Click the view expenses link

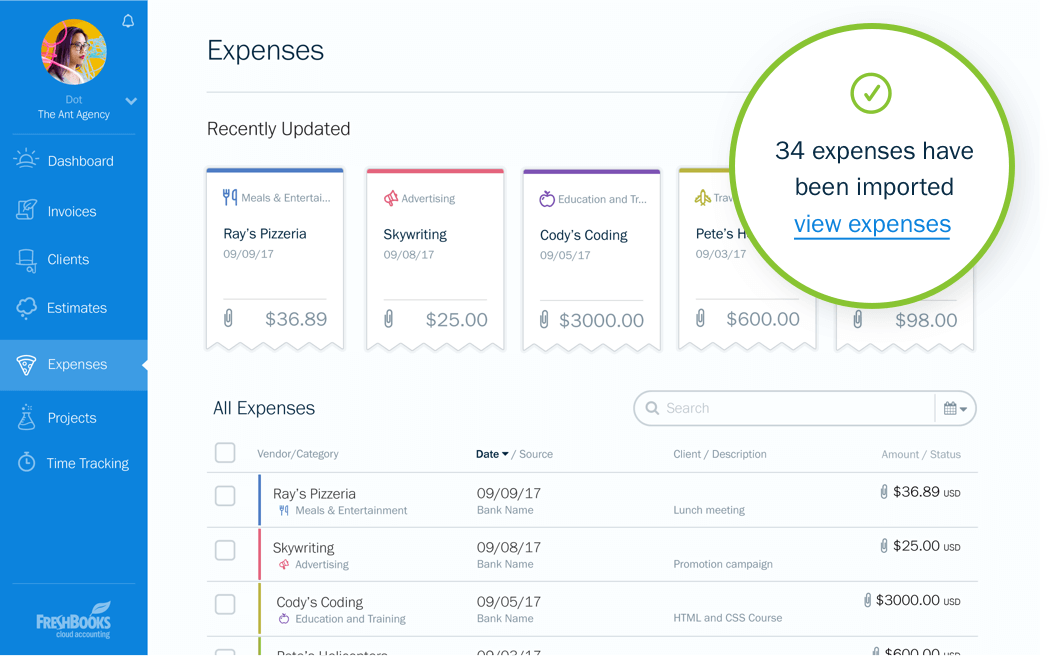[872, 224]
